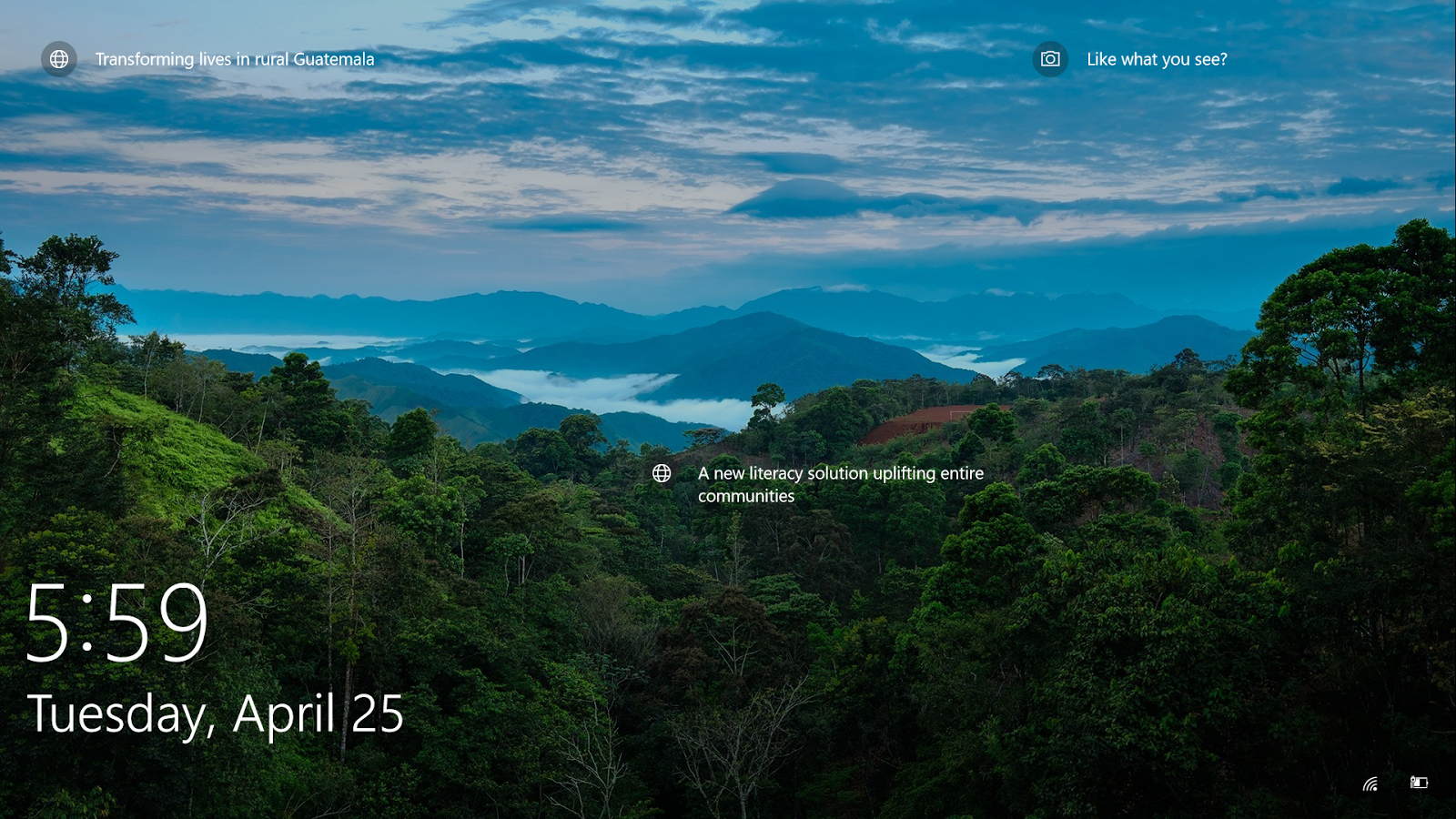
Task: Click the globe icon beside literacy solution text
Action: pyautogui.click(x=662, y=473)
